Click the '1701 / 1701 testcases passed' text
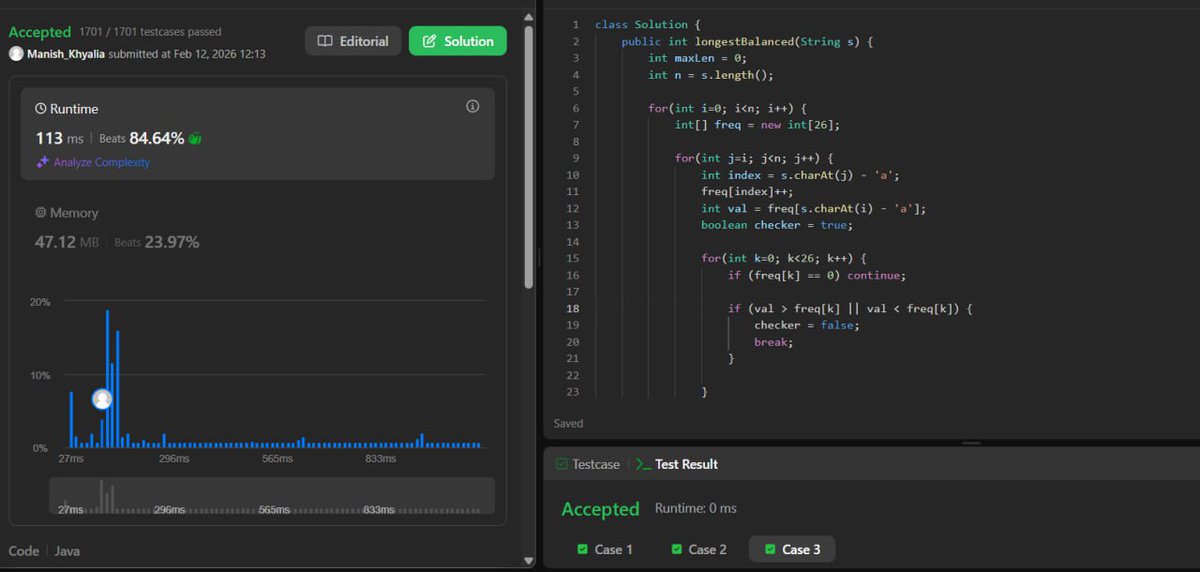Viewport: 1200px width, 572px height. (x=150, y=32)
